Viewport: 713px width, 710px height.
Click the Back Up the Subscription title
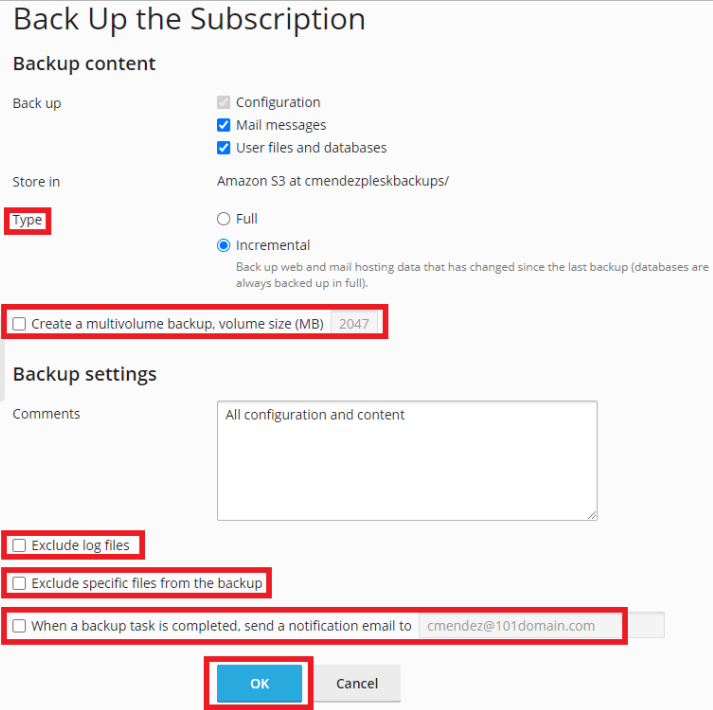click(189, 19)
